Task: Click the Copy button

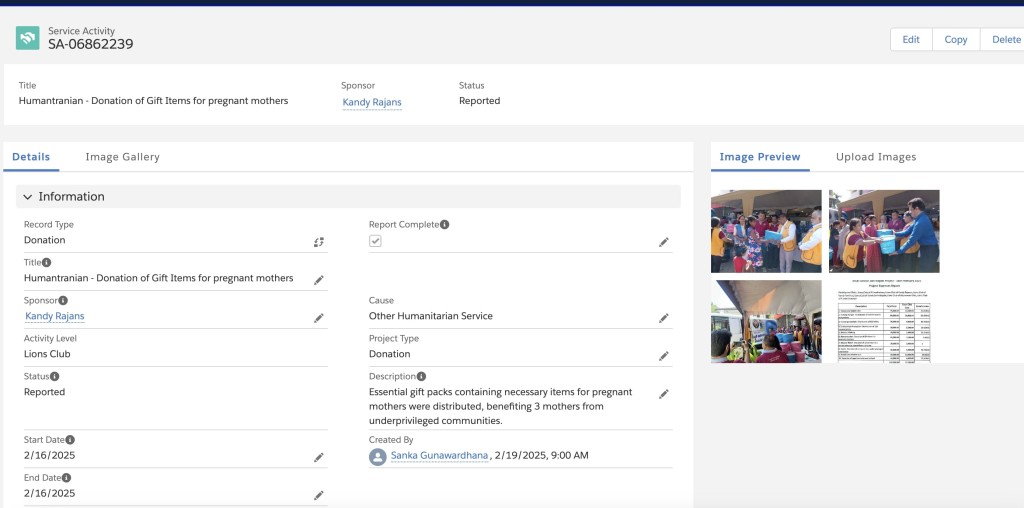Action: pyautogui.click(x=955, y=39)
